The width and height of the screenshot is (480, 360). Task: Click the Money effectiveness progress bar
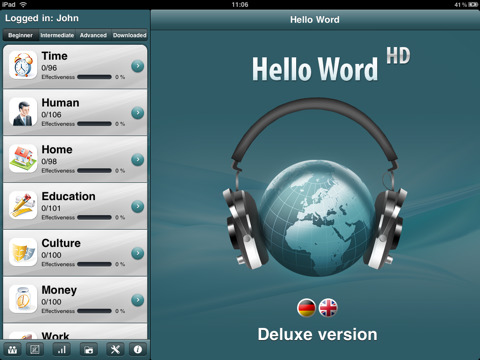pyautogui.click(x=94, y=311)
